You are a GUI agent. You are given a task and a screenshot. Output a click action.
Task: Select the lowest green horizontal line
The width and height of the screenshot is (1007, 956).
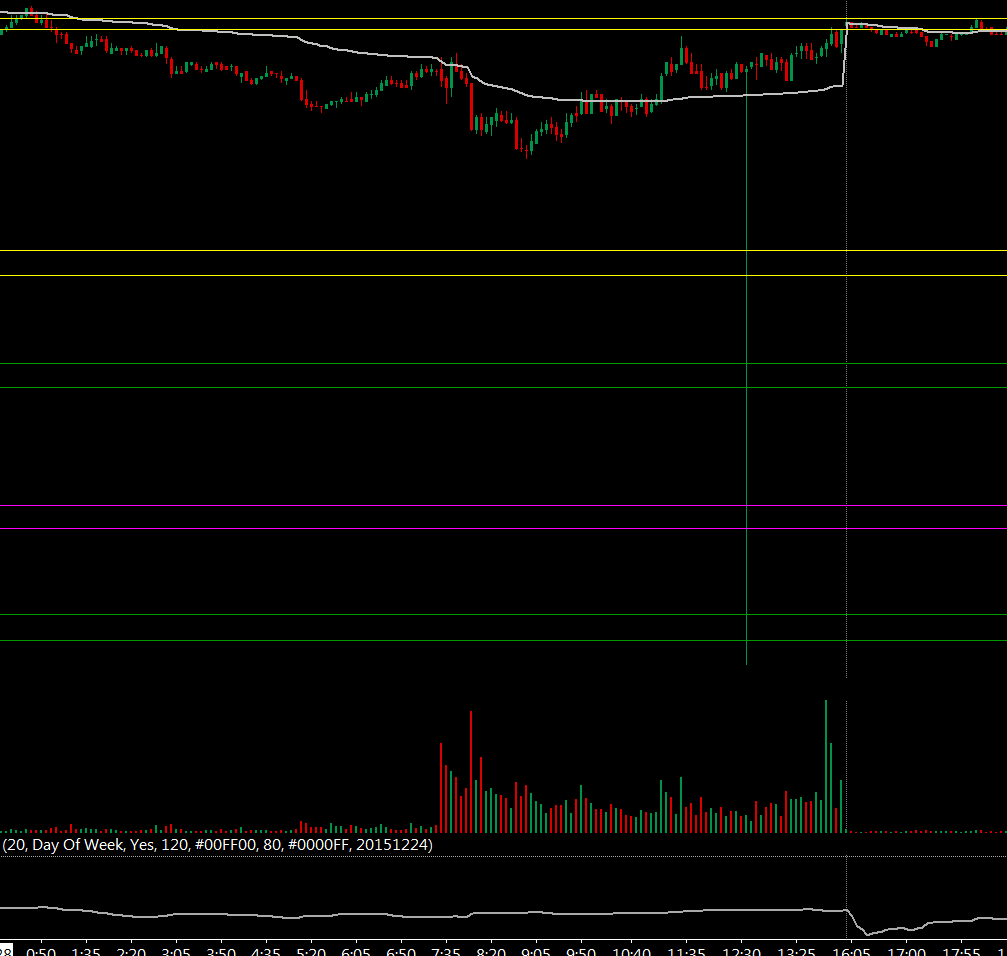point(504,641)
